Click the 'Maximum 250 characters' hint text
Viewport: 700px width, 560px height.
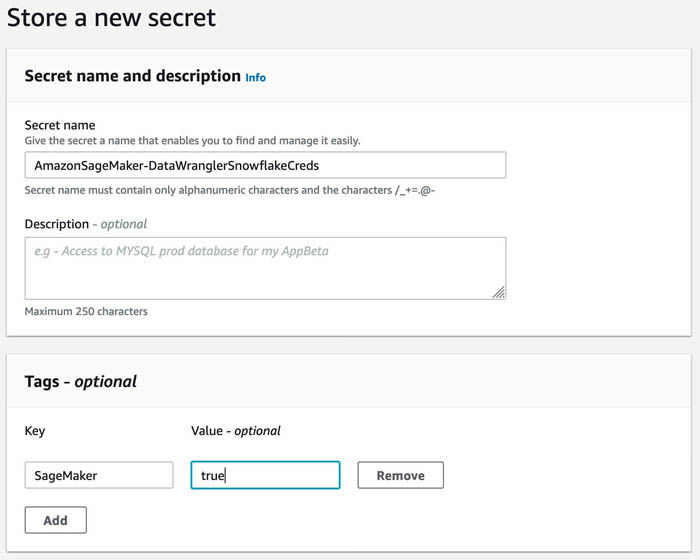pyautogui.click(x=86, y=311)
